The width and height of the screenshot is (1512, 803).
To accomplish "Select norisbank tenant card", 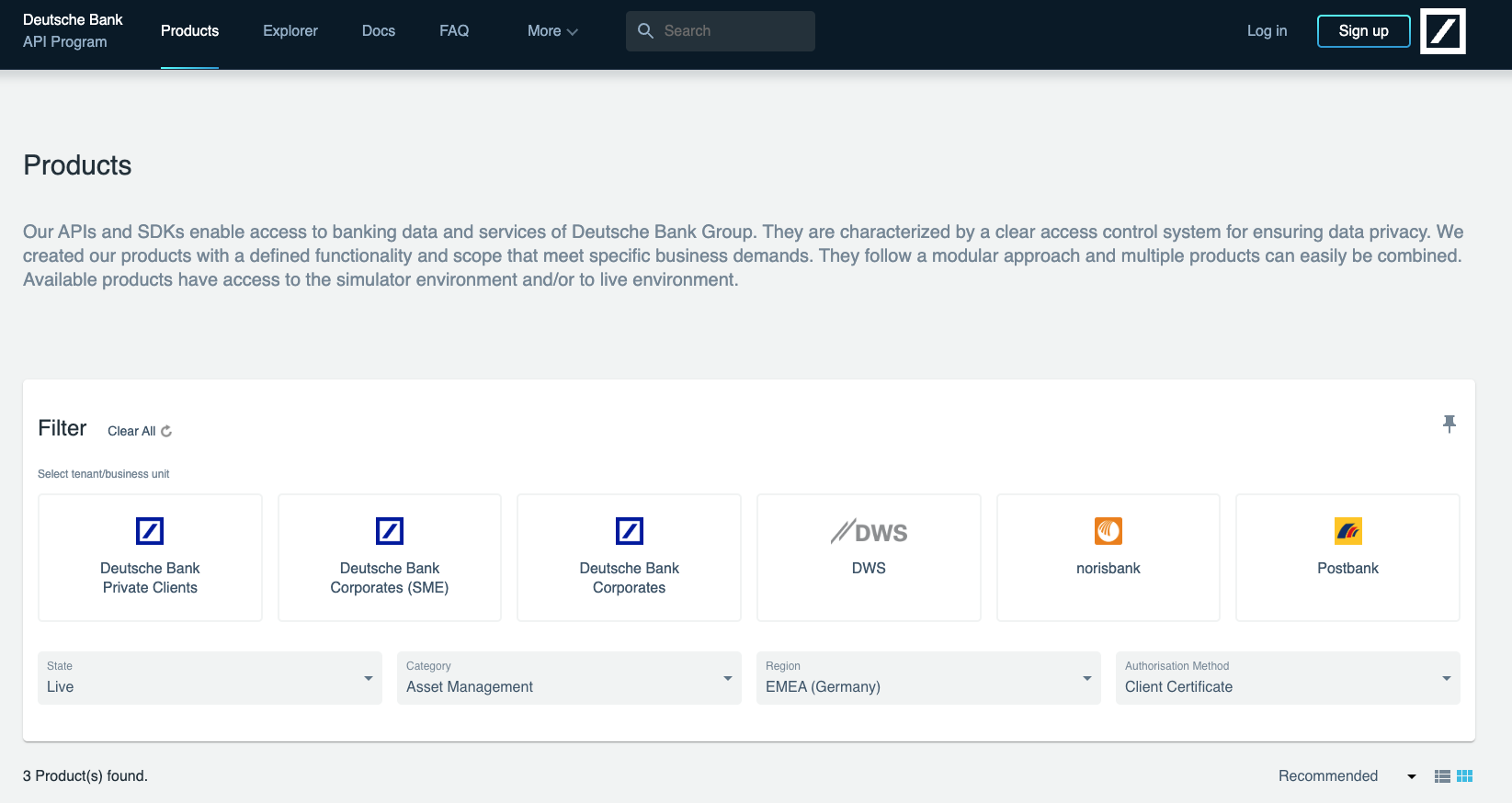I will point(1108,558).
